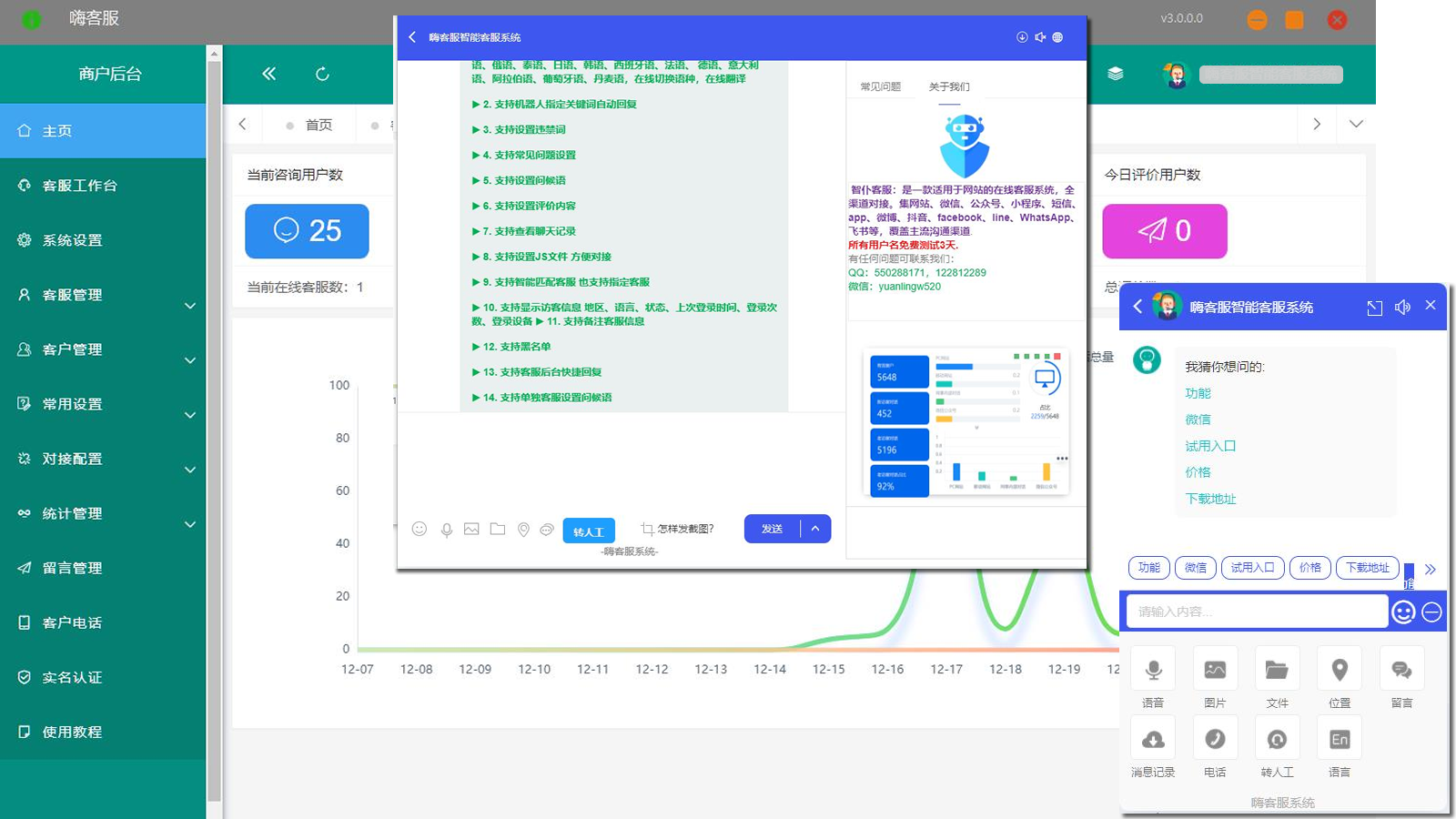Select the 首页 page tab

[309, 125]
